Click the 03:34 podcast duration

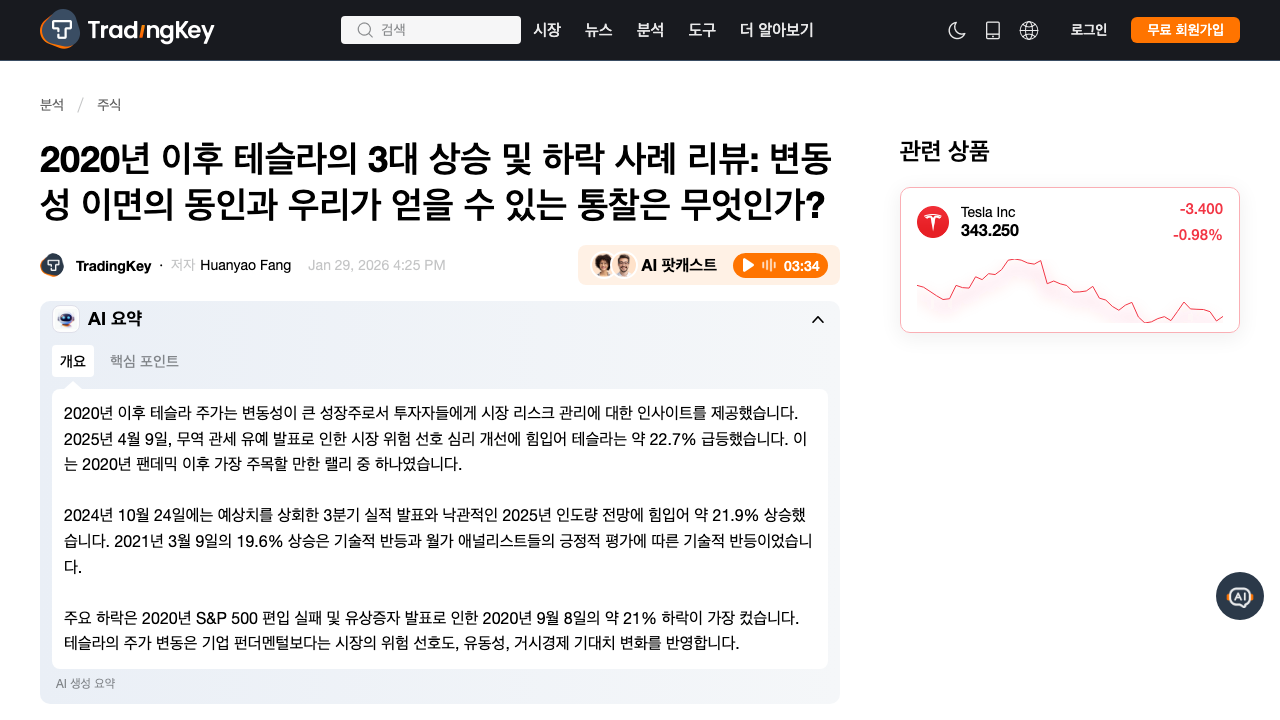(802, 266)
